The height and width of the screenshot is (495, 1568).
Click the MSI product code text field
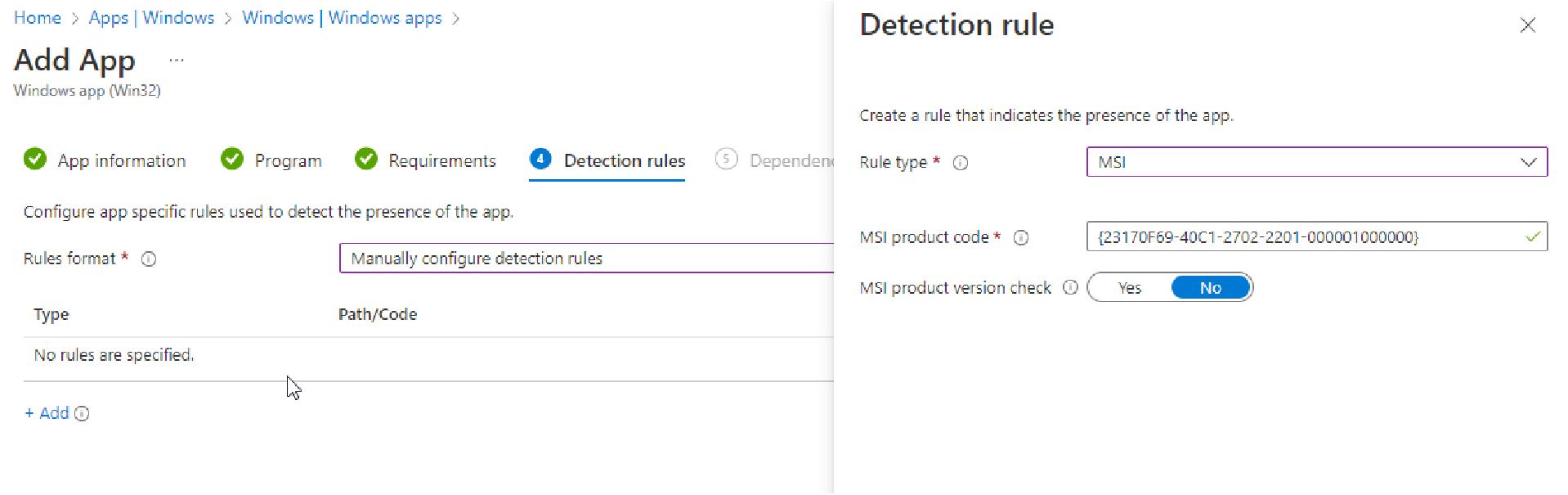(x=1306, y=237)
